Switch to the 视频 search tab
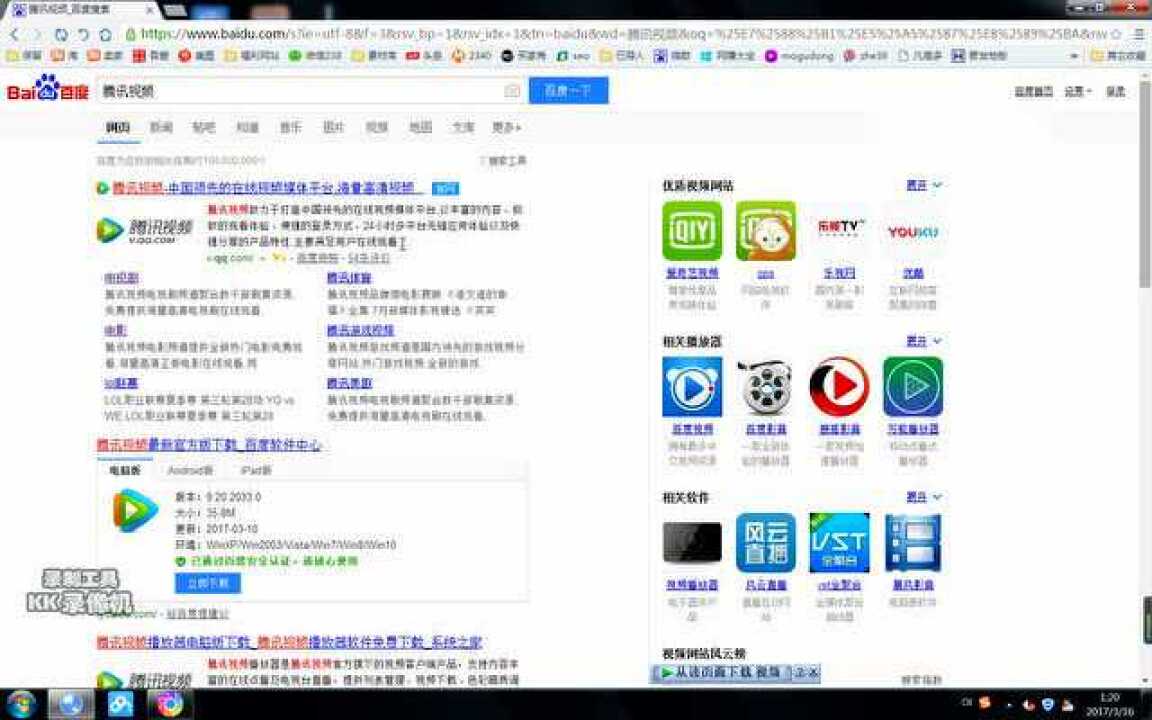This screenshot has width=1152, height=720. click(x=377, y=127)
